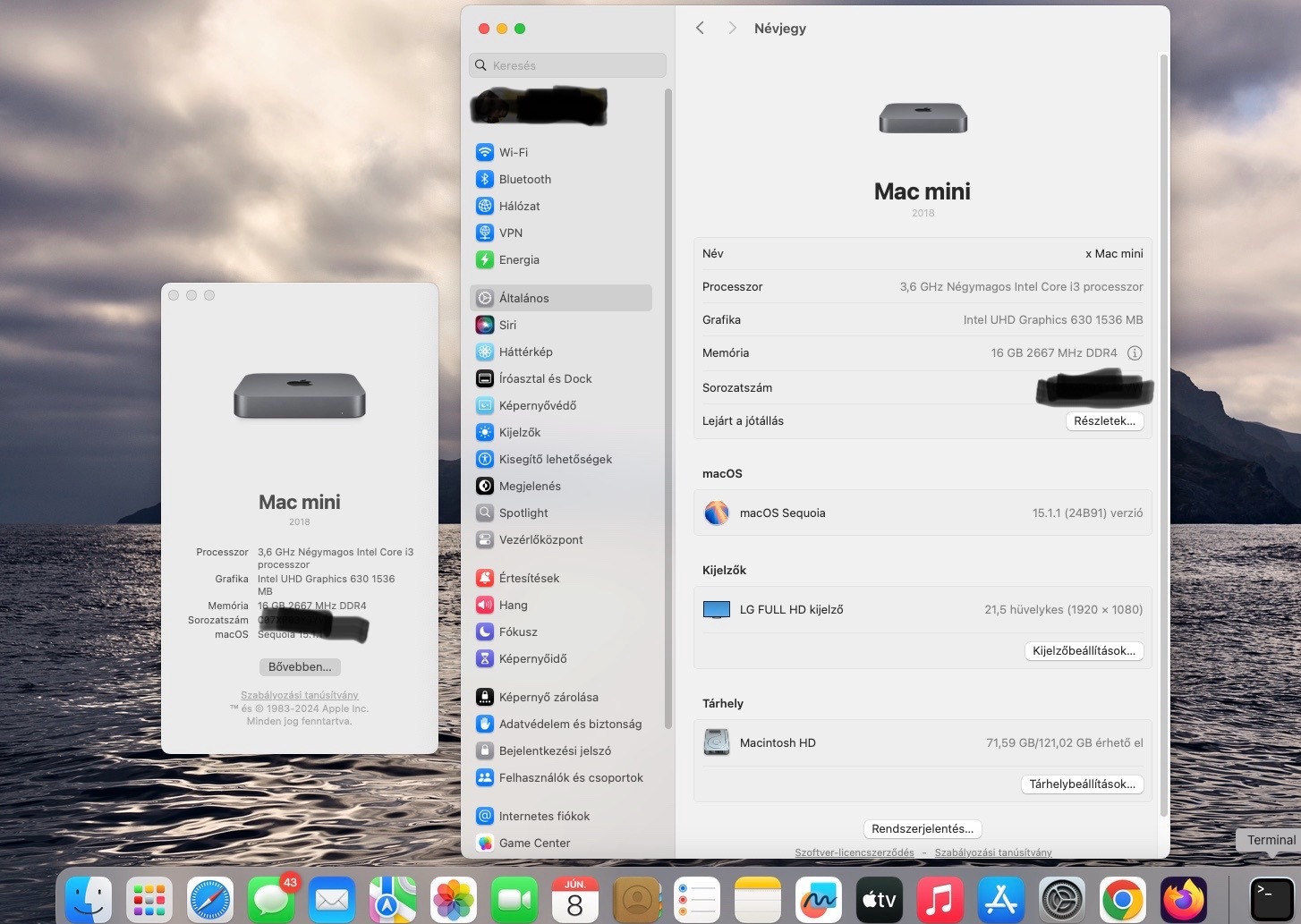This screenshot has height=924, width=1301.
Task: Open Freeform from the Dock
Action: (x=819, y=899)
